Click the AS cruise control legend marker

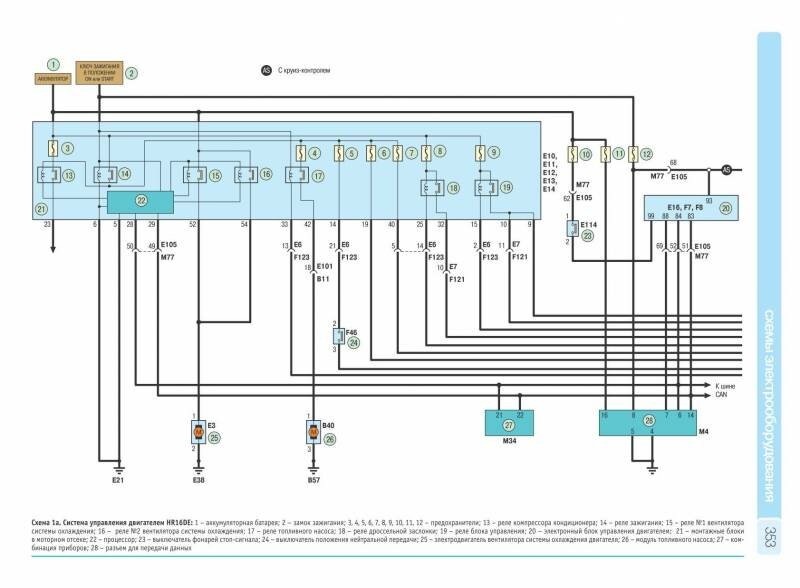click(266, 71)
